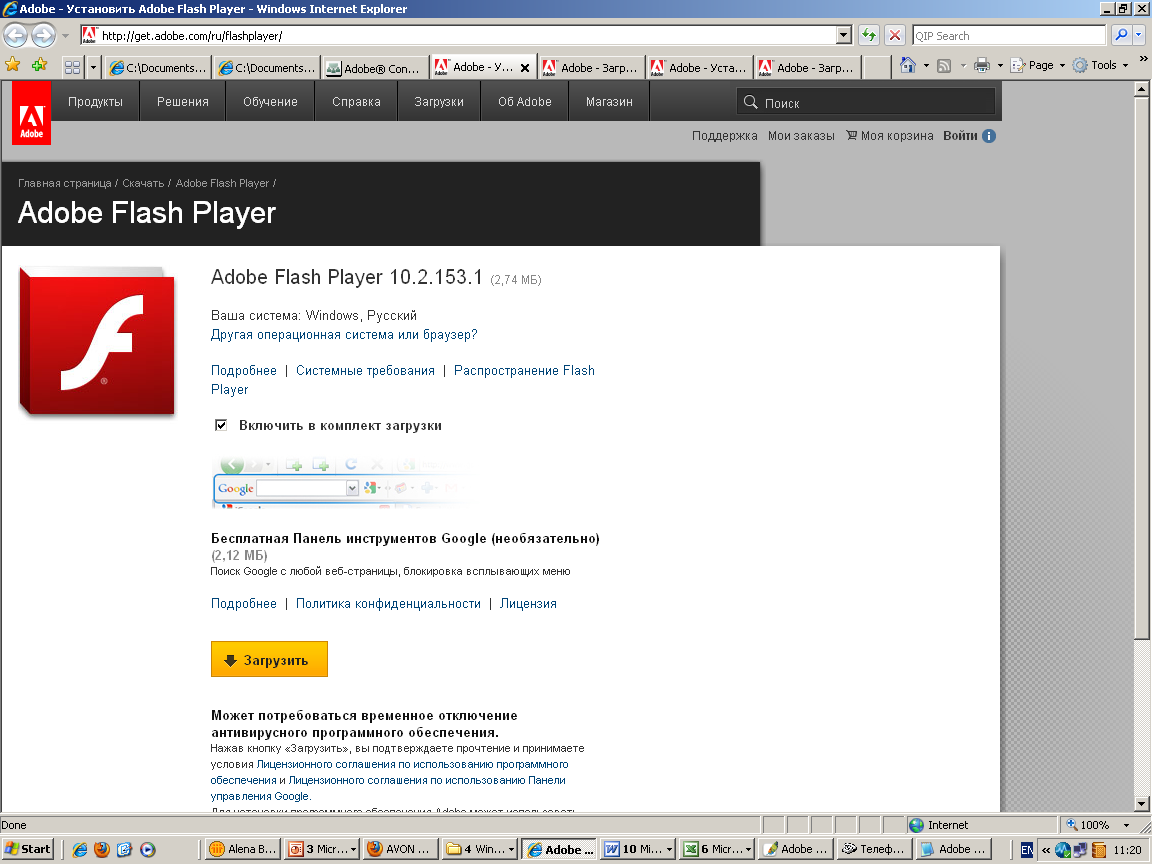Screen dimensions: 1152x864
Task: Click the Лицензия link
Action: pos(528,603)
